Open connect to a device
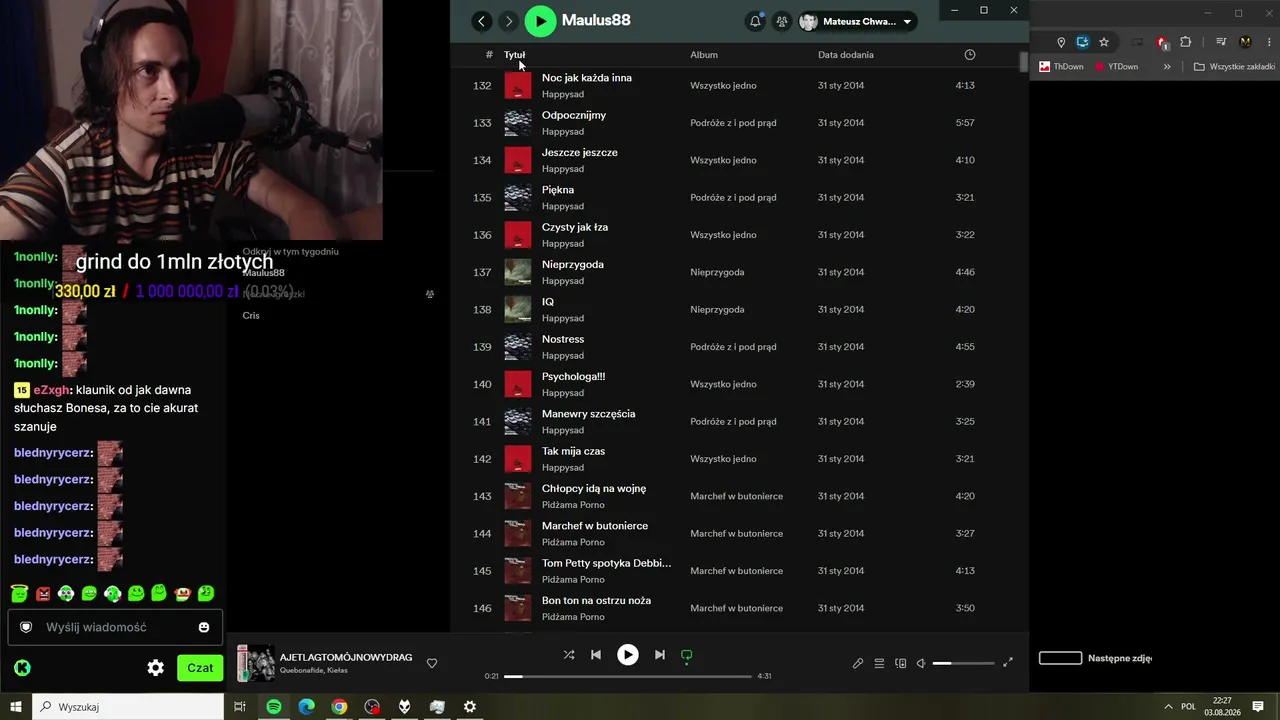Viewport: 1280px width, 720px height. pos(900,663)
